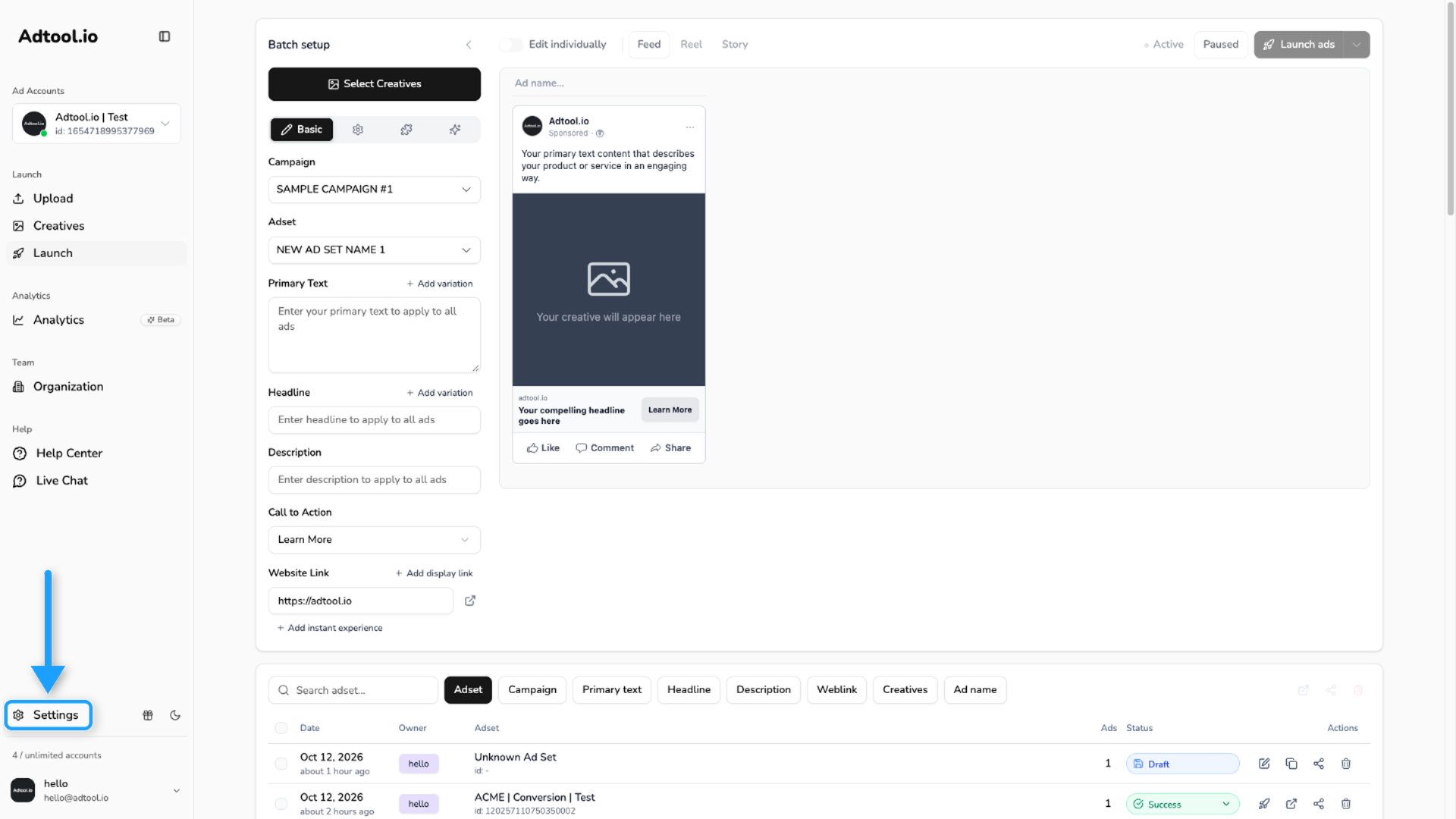1456x819 pixels.
Task: Open the Call to Action Learn More dropdown
Action: pos(374,540)
